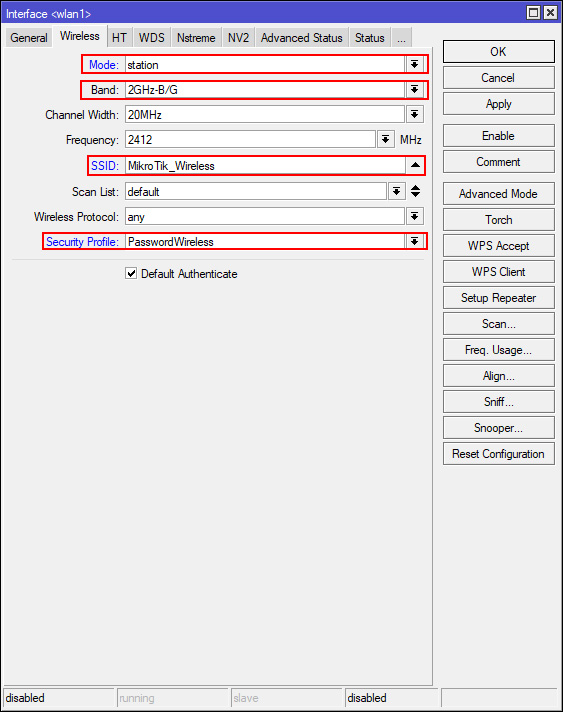
Task: Apply the wireless settings
Action: tap(499, 104)
